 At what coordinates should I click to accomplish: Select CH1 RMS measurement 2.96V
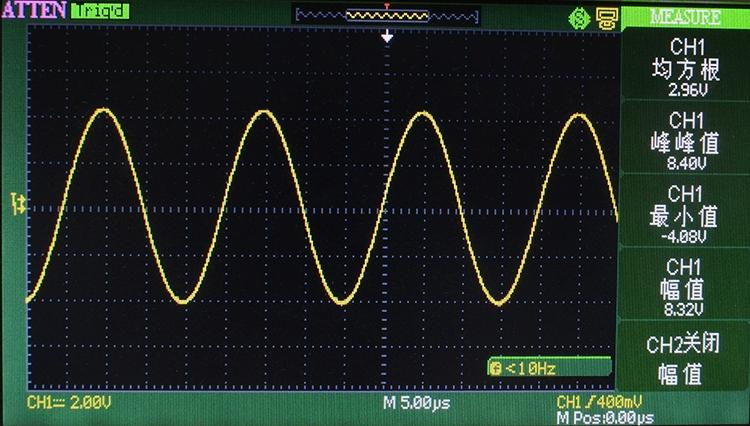click(x=685, y=67)
